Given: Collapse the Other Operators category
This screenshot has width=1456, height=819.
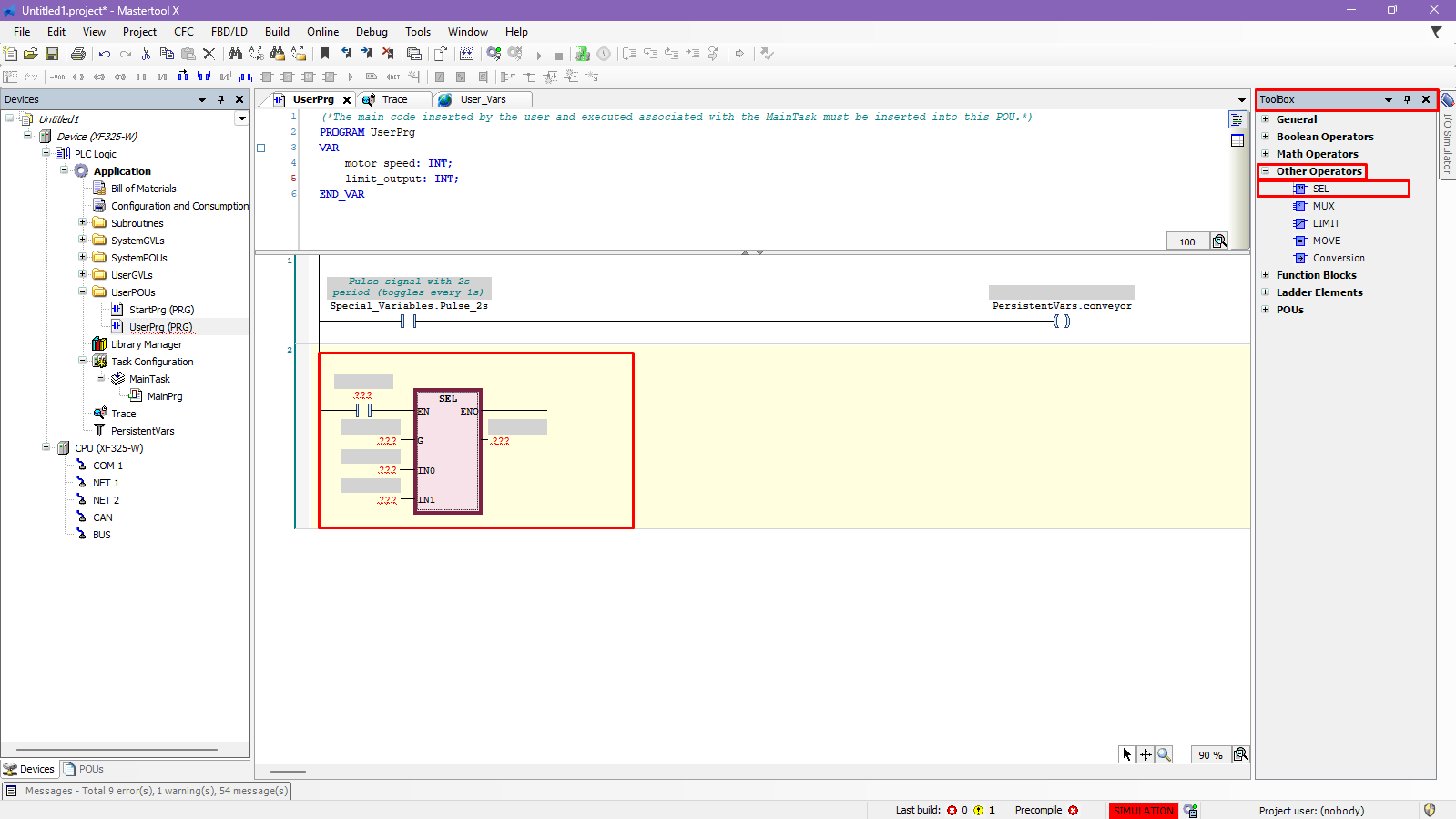Looking at the screenshot, I should tap(1265, 171).
